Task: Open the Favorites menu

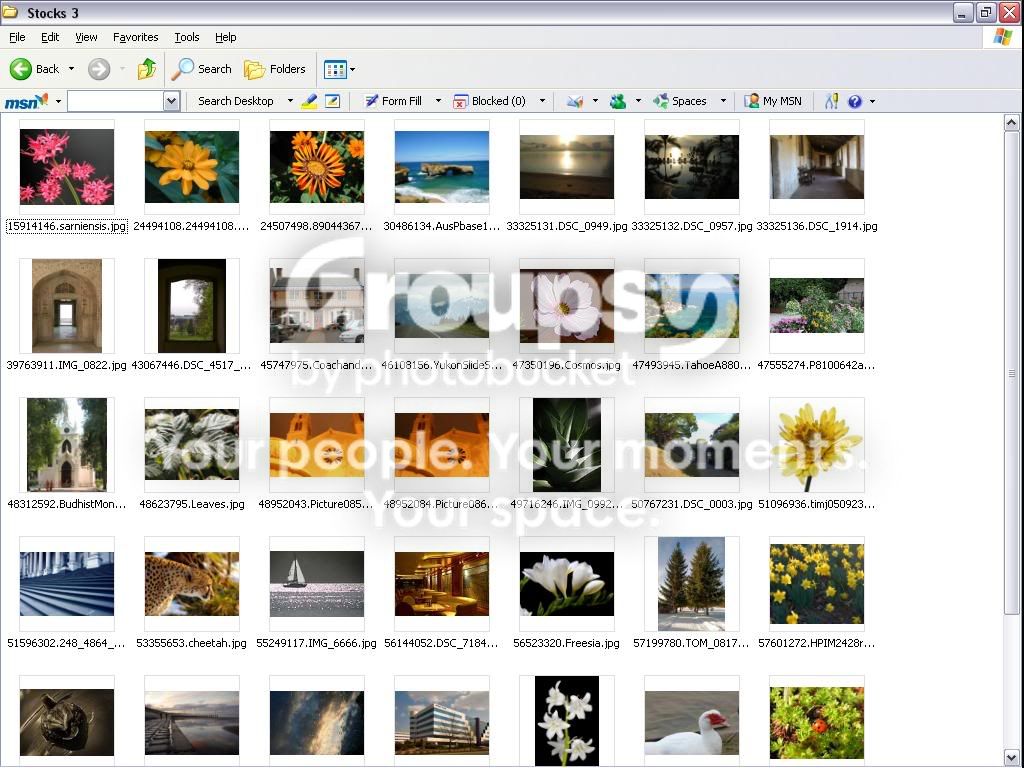Action: click(136, 37)
